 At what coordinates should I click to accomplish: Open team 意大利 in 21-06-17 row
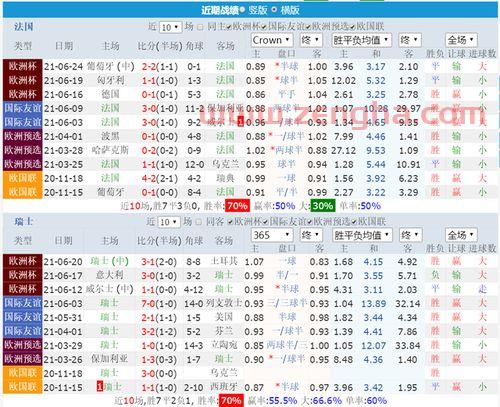(x=110, y=275)
